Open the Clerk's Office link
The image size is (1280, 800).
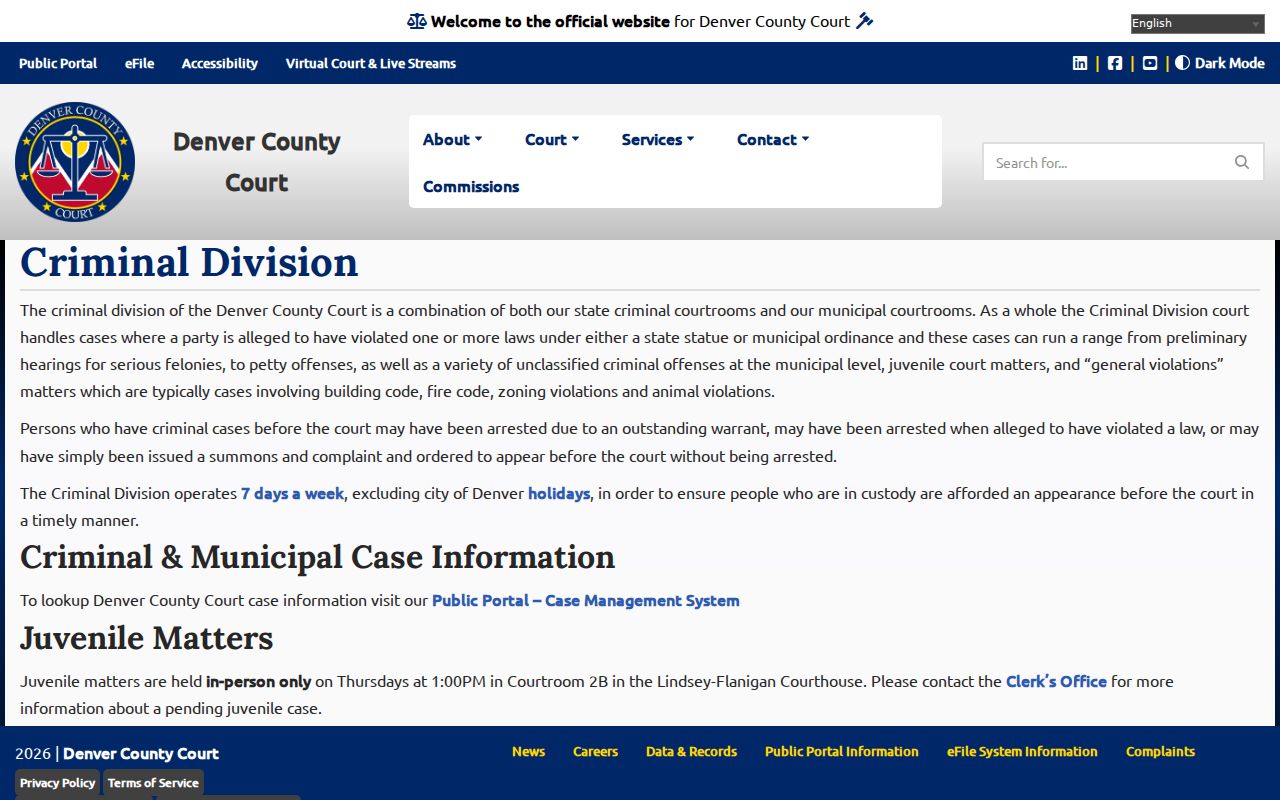pos(1056,682)
